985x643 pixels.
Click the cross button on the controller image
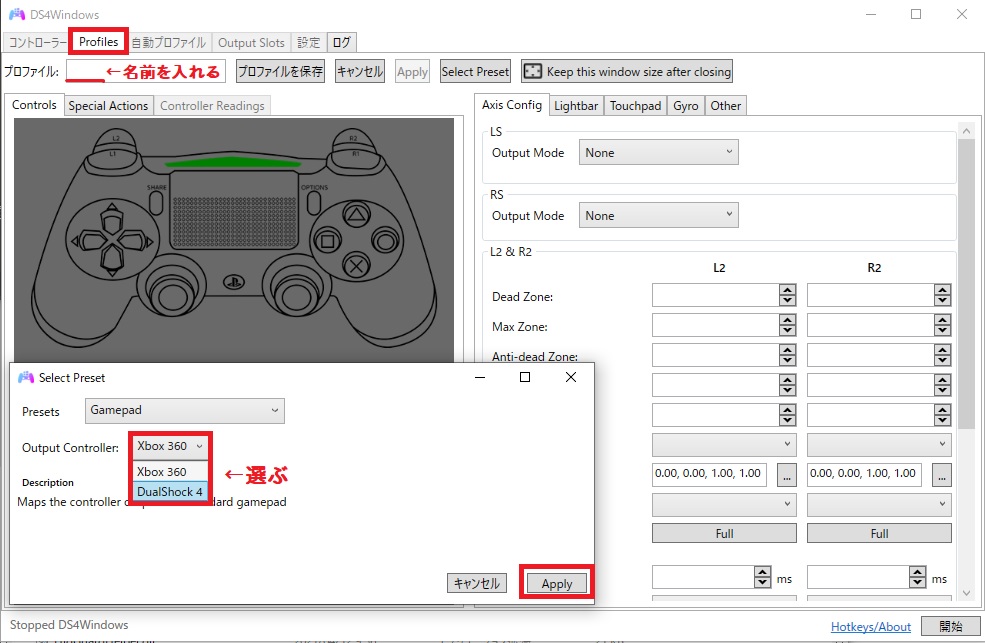click(x=354, y=265)
